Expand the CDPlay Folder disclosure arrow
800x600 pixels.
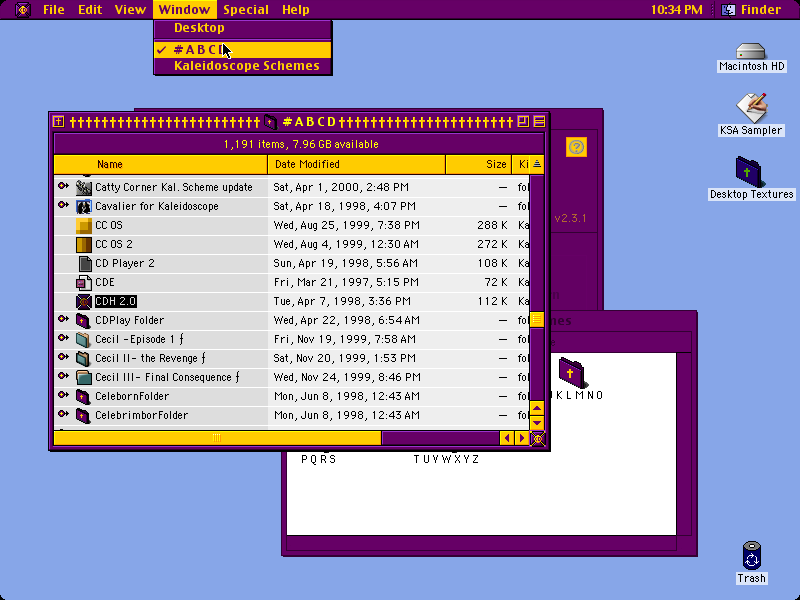[x=63, y=319]
